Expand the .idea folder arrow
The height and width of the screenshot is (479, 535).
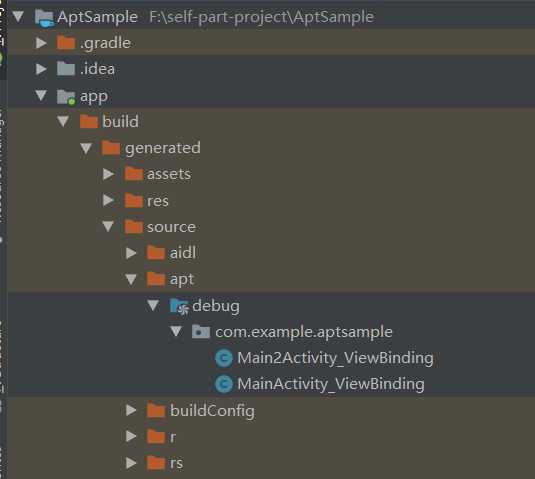[x=41, y=69]
